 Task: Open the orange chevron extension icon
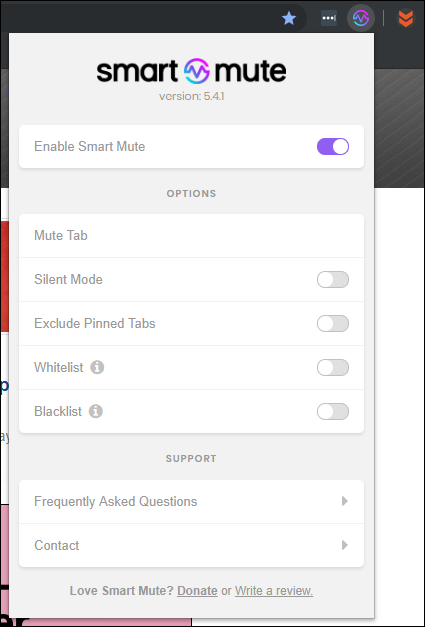pos(406,18)
